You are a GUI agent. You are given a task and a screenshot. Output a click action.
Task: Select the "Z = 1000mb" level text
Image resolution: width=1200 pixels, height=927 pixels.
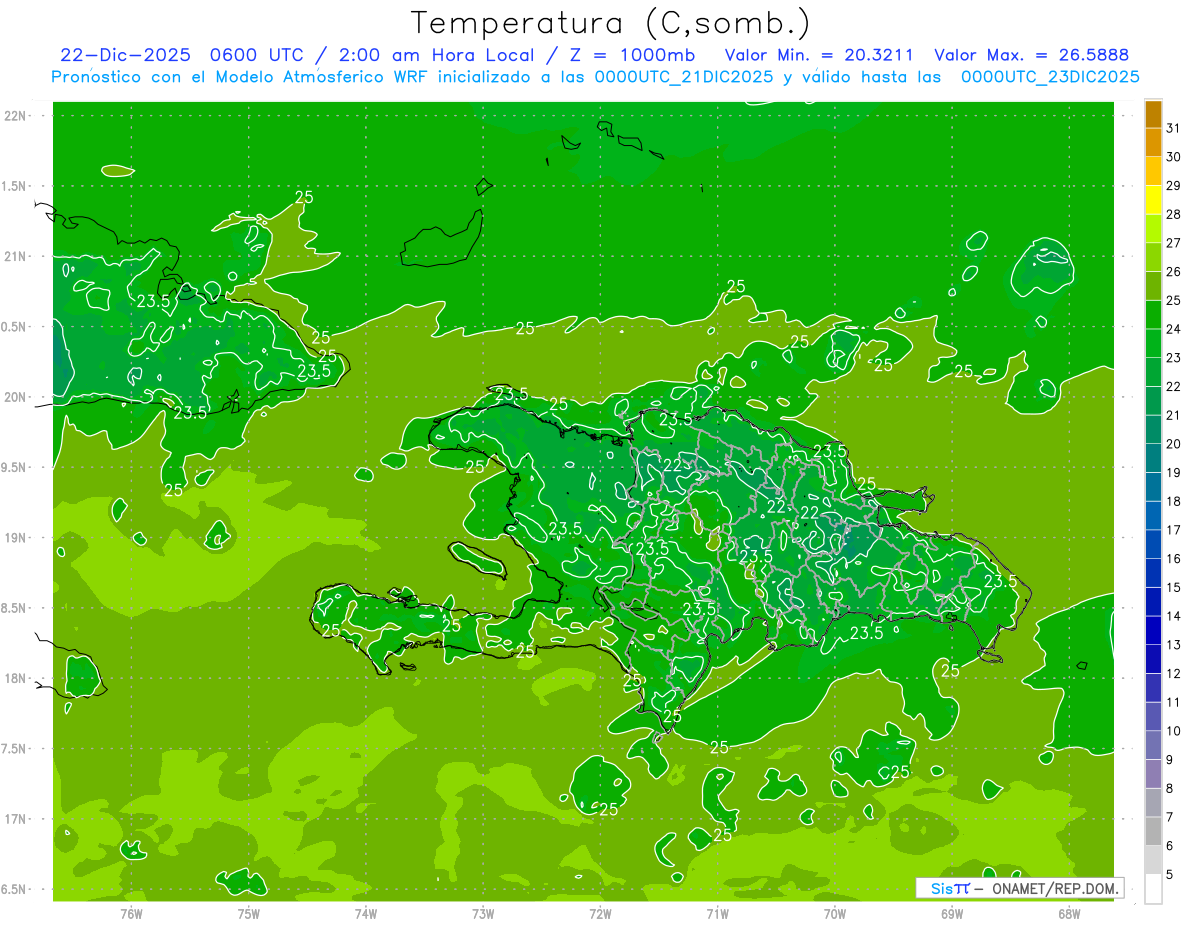[x=631, y=55]
